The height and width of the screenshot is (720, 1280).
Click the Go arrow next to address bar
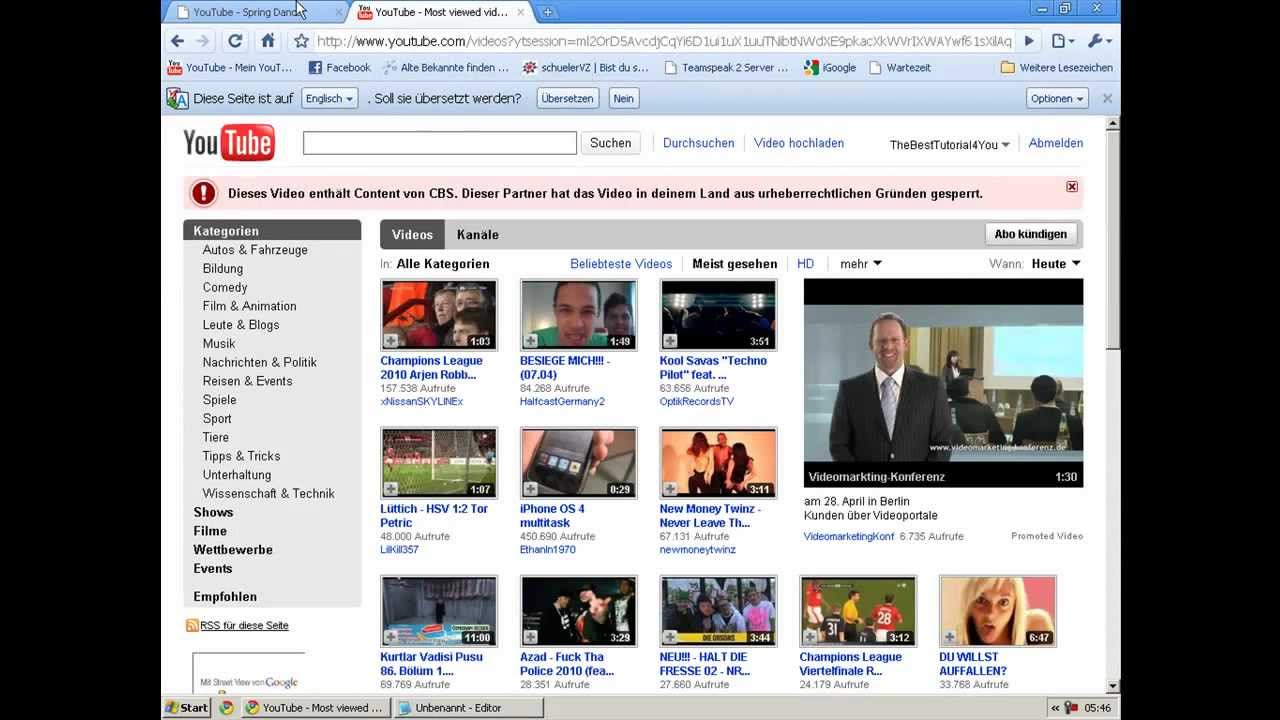click(1029, 41)
